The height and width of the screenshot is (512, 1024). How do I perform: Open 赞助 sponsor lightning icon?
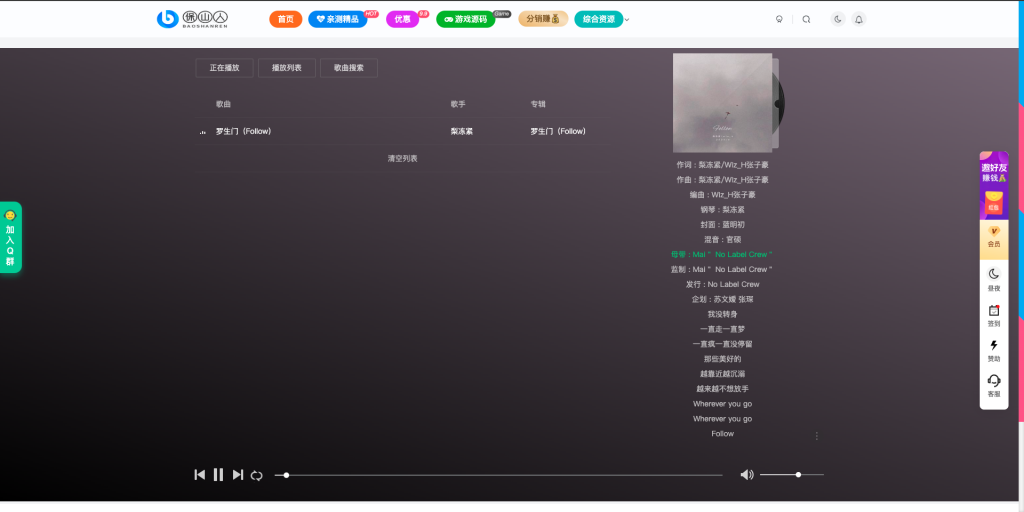[x=994, y=351]
